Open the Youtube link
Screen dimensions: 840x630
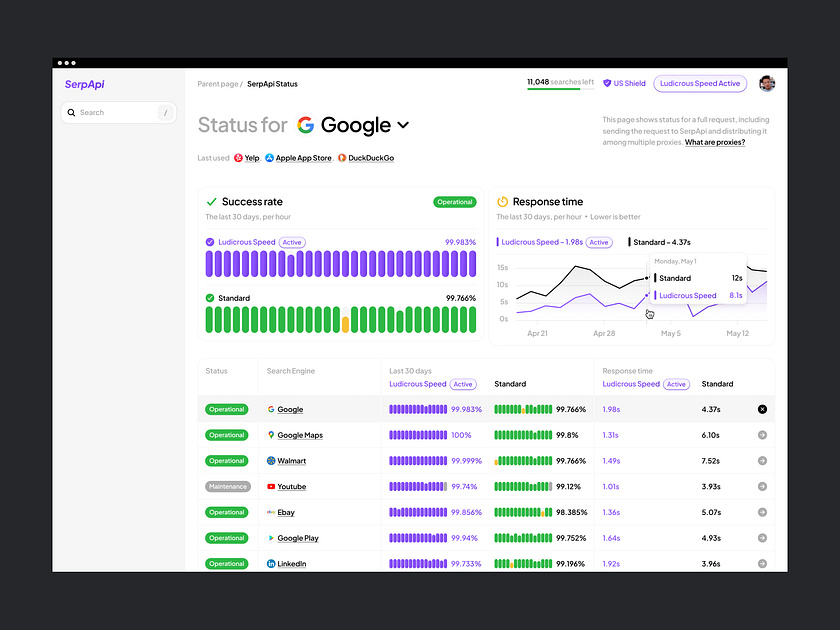click(x=292, y=486)
